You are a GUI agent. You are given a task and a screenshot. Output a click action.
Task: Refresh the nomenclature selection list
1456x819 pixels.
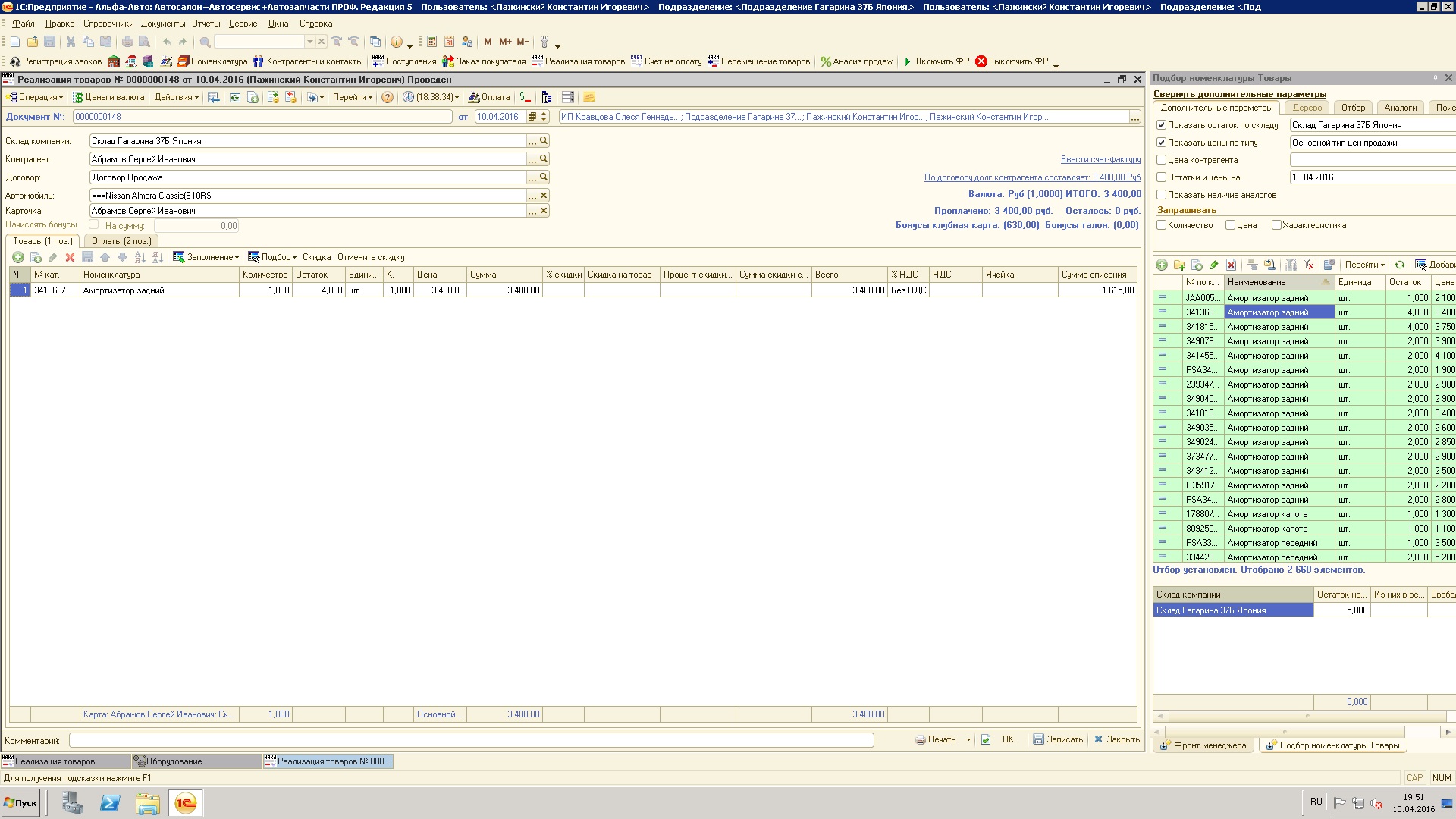[1400, 265]
